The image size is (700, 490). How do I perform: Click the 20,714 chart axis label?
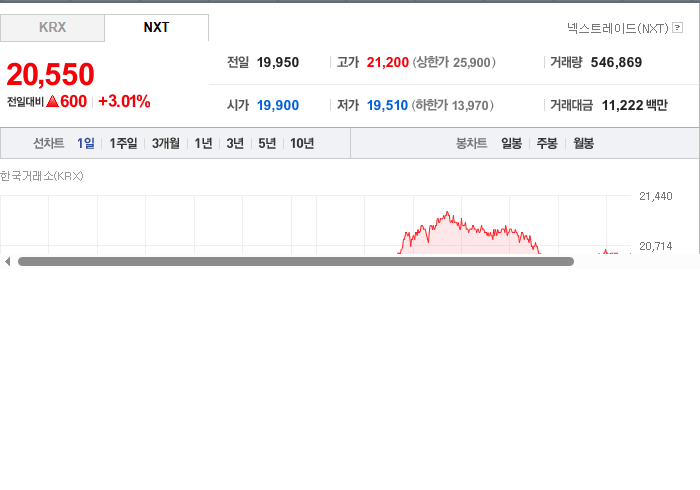pyautogui.click(x=655, y=246)
